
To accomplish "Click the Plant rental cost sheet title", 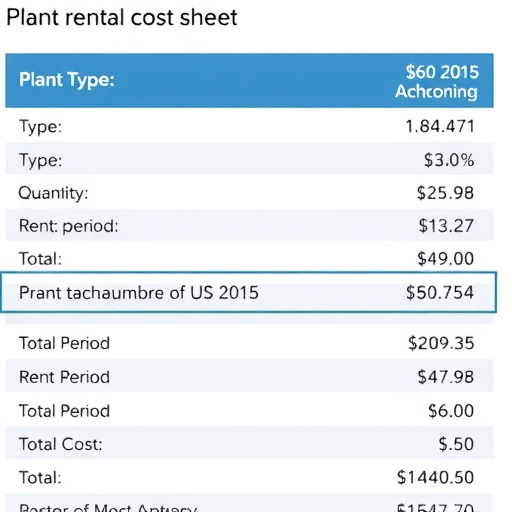I will [x=122, y=17].
